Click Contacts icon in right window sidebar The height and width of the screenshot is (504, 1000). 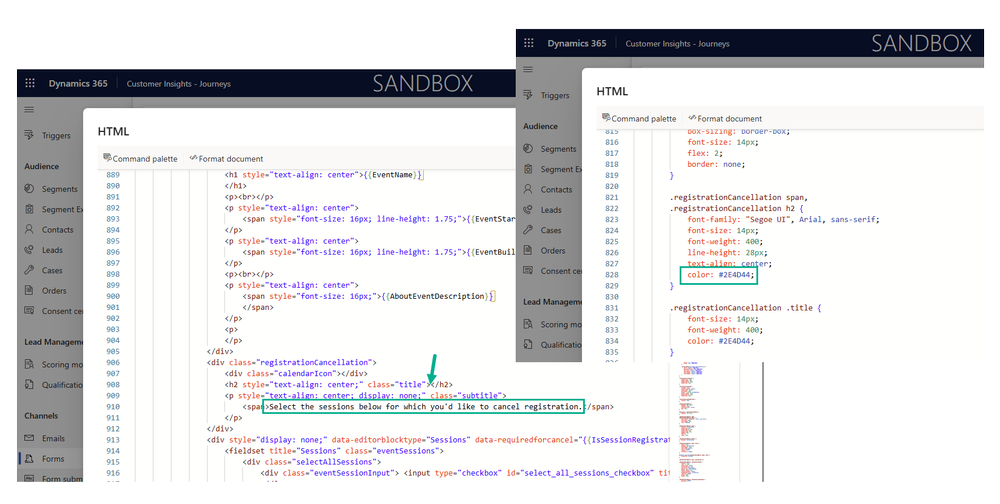coord(527,189)
